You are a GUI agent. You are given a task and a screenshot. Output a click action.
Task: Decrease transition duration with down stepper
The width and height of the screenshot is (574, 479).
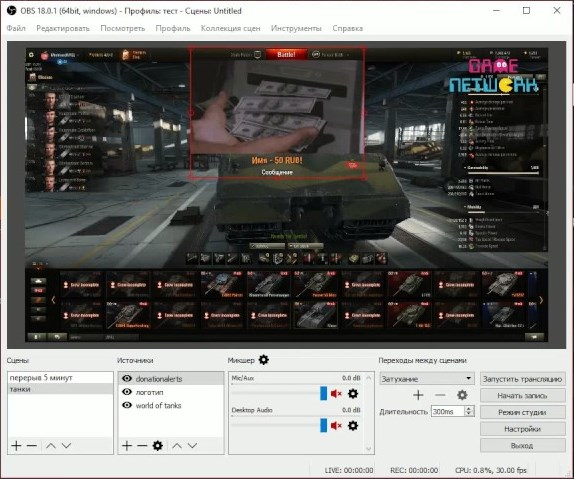click(469, 414)
